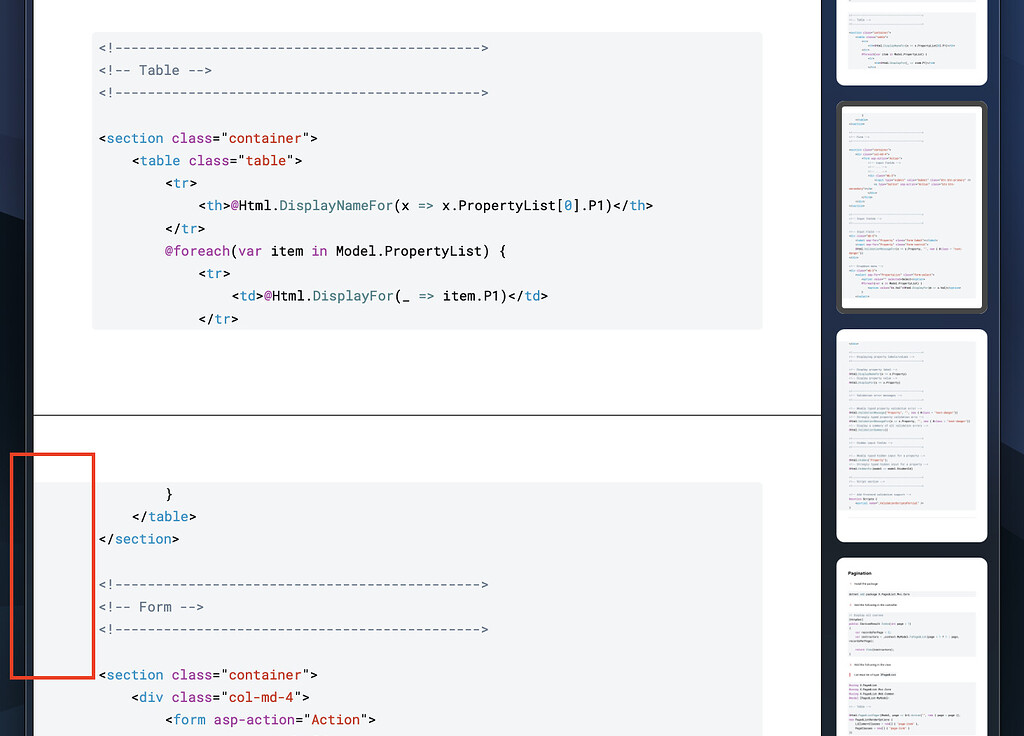Viewport: 1024px width, 736px height.
Task: Select the Pagination page thumbnail in the sidebar
Action: pyautogui.click(x=910, y=645)
